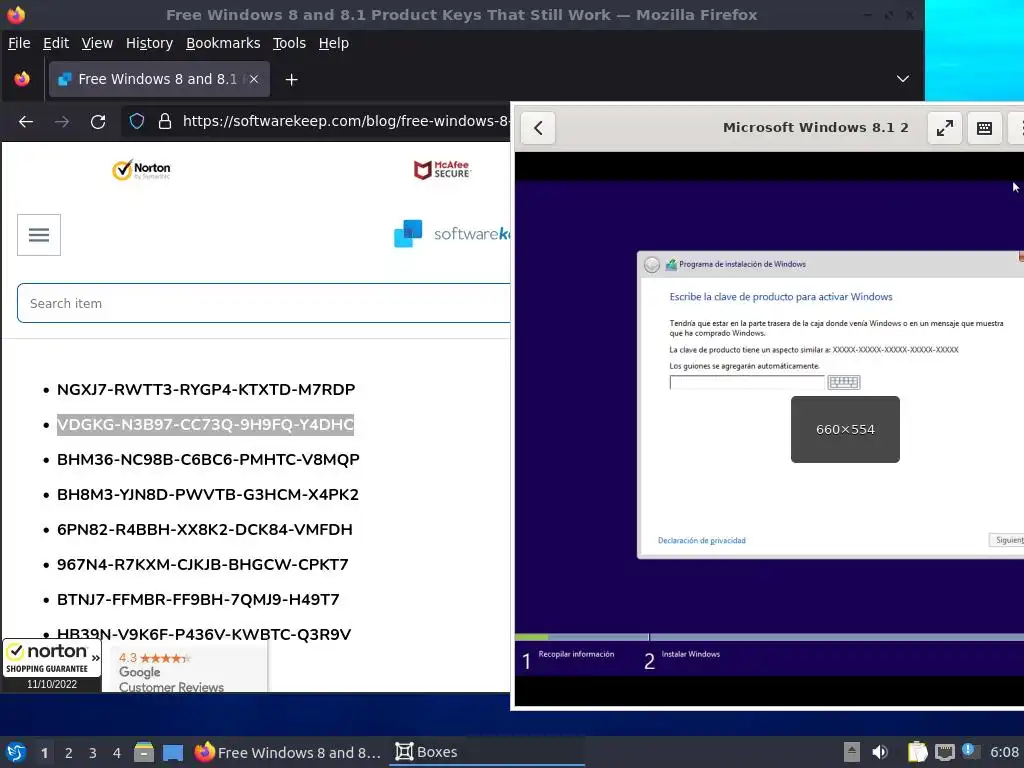Viewport: 1024px width, 768px height.
Task: Click the Siguiente button
Action: (x=1006, y=540)
